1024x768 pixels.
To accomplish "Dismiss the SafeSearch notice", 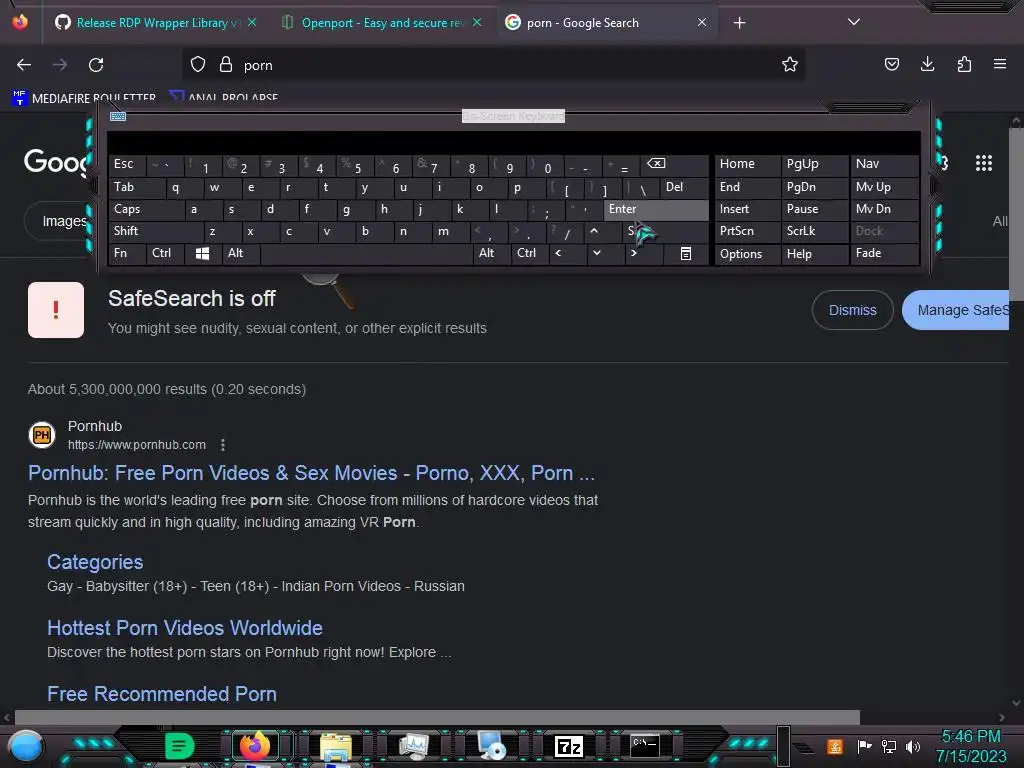I will tap(852, 310).
